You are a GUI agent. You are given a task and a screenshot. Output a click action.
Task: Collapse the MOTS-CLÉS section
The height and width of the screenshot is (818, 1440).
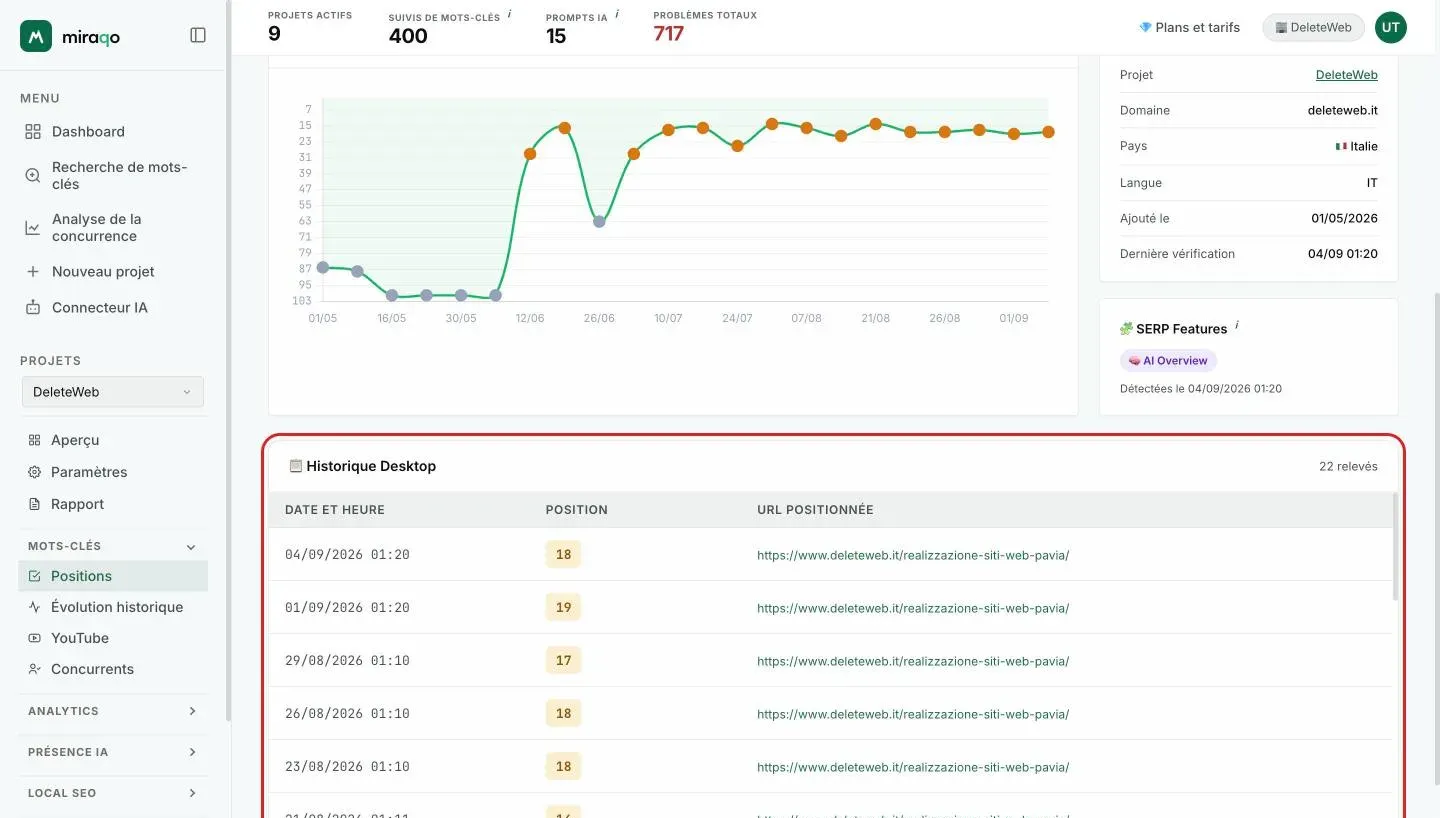click(x=191, y=547)
